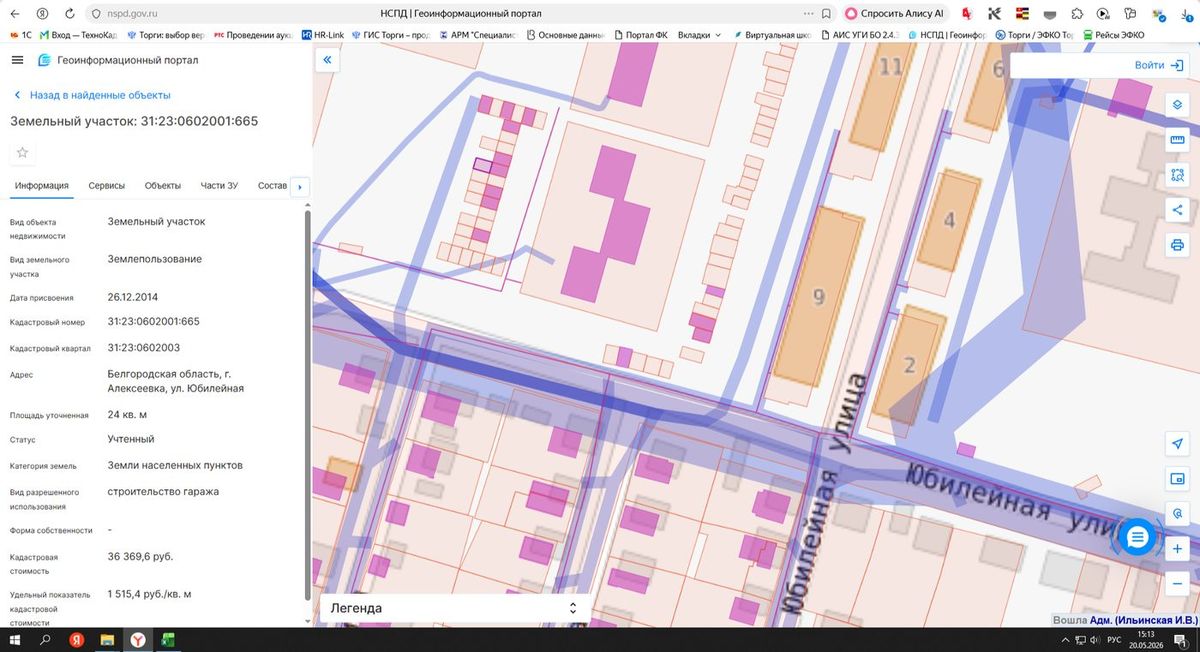1200x652 pixels.
Task: Zoom in on the map
Action: 1177,549
